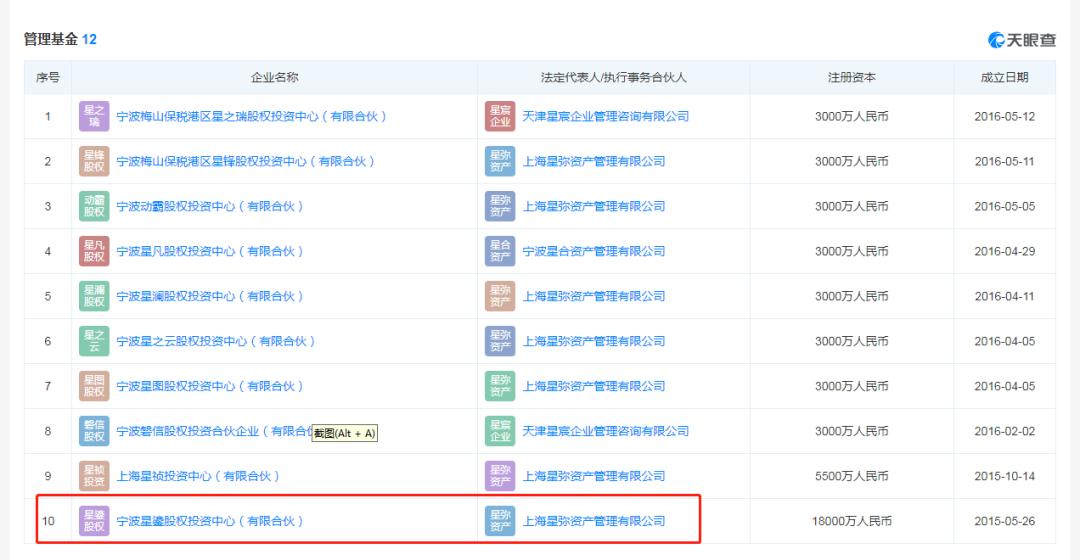Screen dimensions: 1080x560
Task: Click the 星祯投资 badge icon
Action: [94, 476]
